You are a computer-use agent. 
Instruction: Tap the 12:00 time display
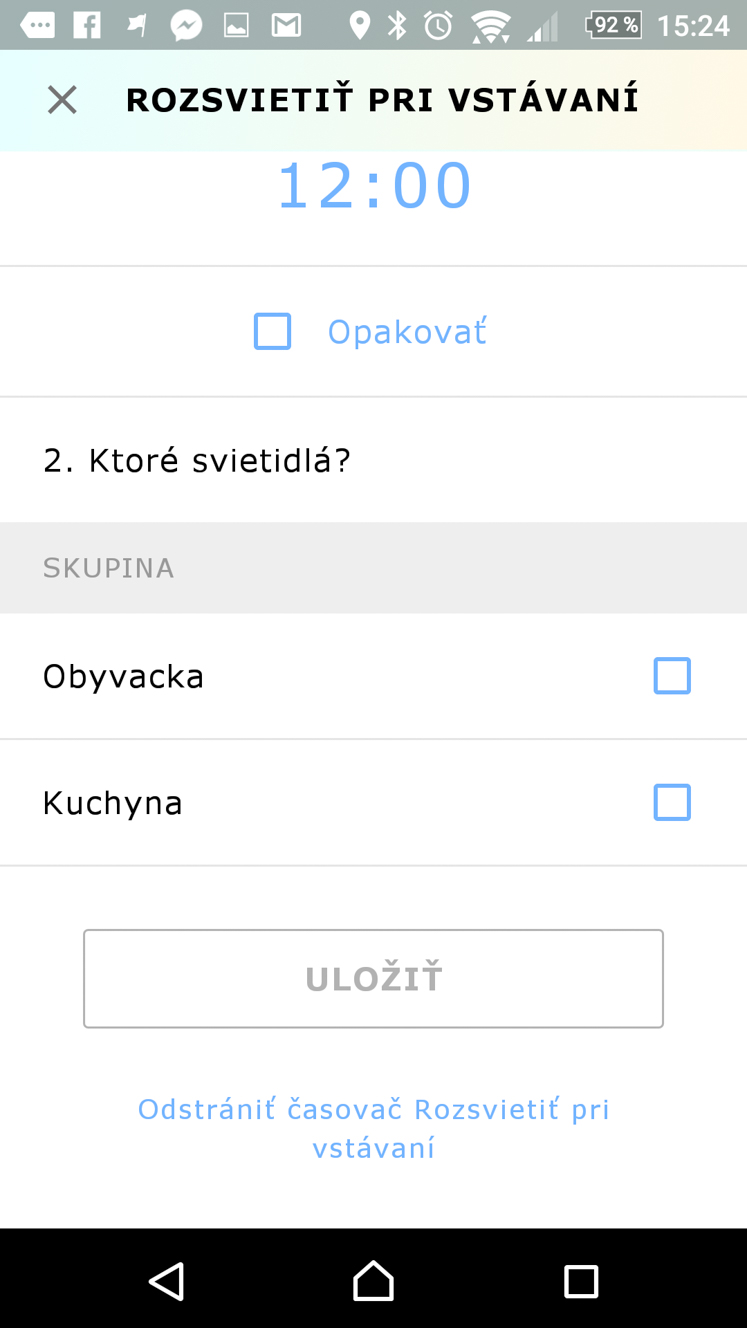[374, 186]
